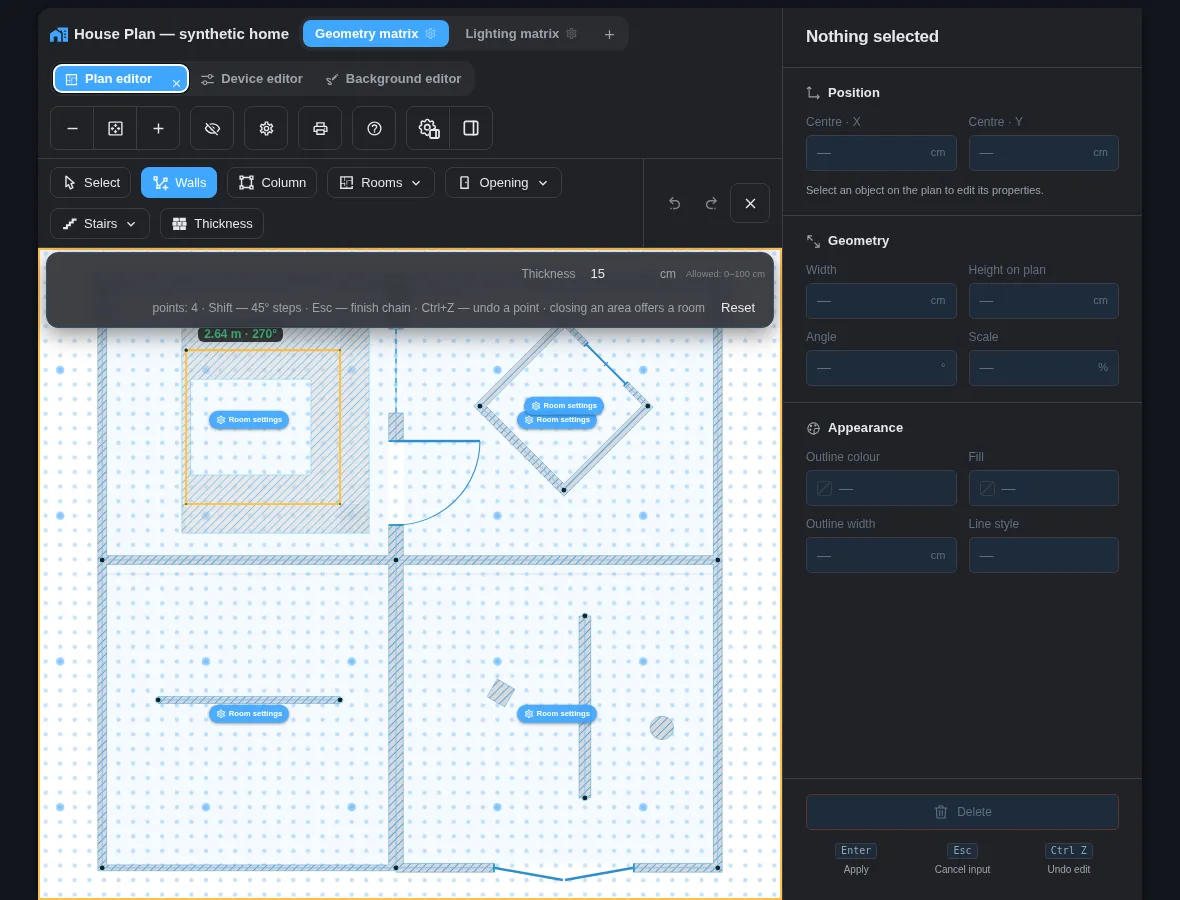Close the tool with the X beside redo
Image resolution: width=1180 pixels, height=900 pixels.
click(750, 203)
